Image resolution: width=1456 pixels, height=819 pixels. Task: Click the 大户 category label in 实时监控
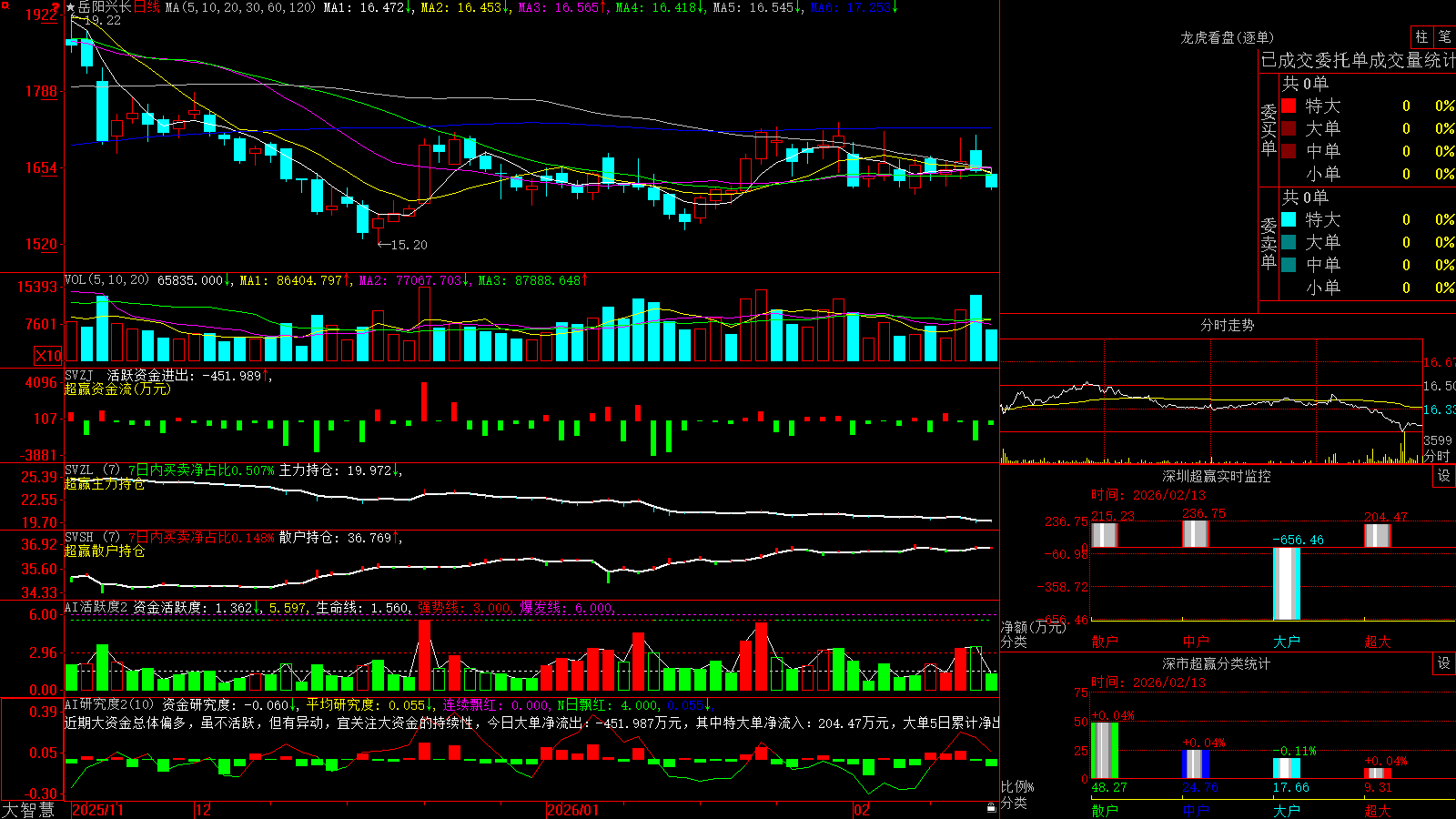tap(1287, 642)
